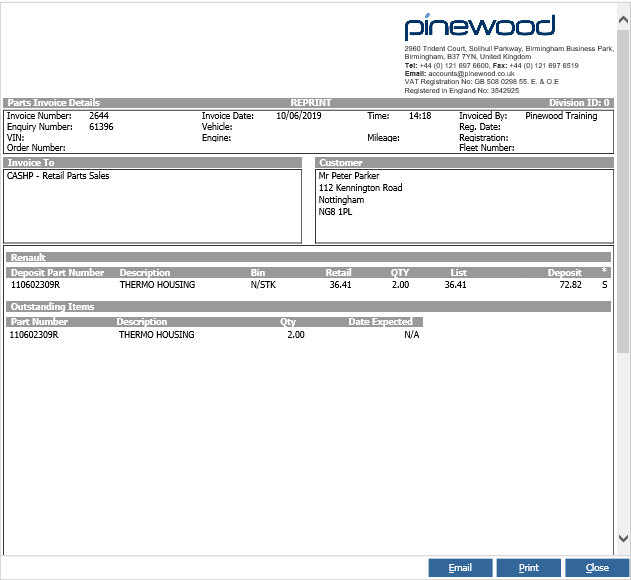631x580 pixels.
Task: Click outstanding part number 110602309R
Action: coord(34,335)
